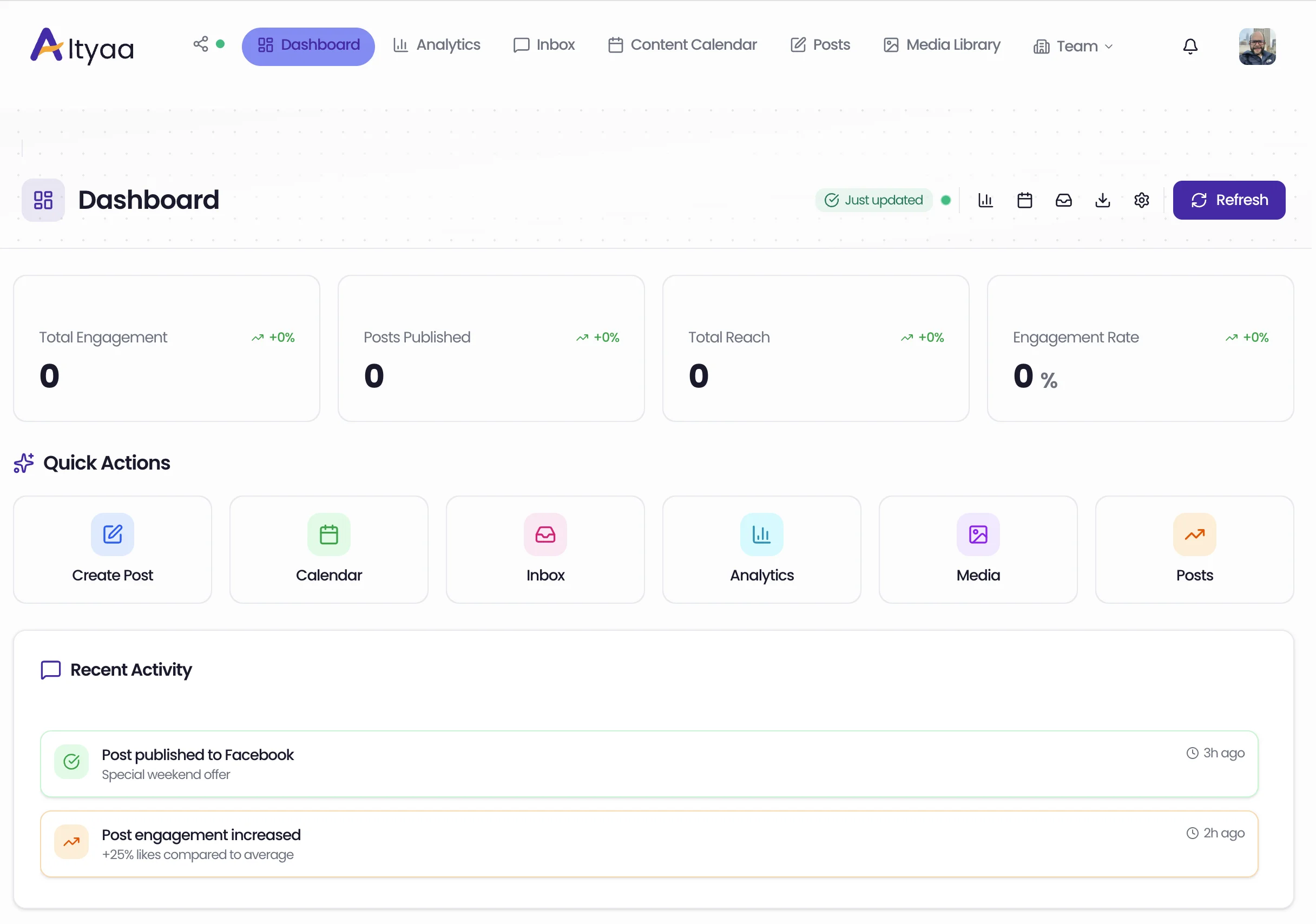This screenshot has width=1316, height=924.
Task: Open the analytics bar-chart icon in the Dashboard header
Action: click(985, 200)
